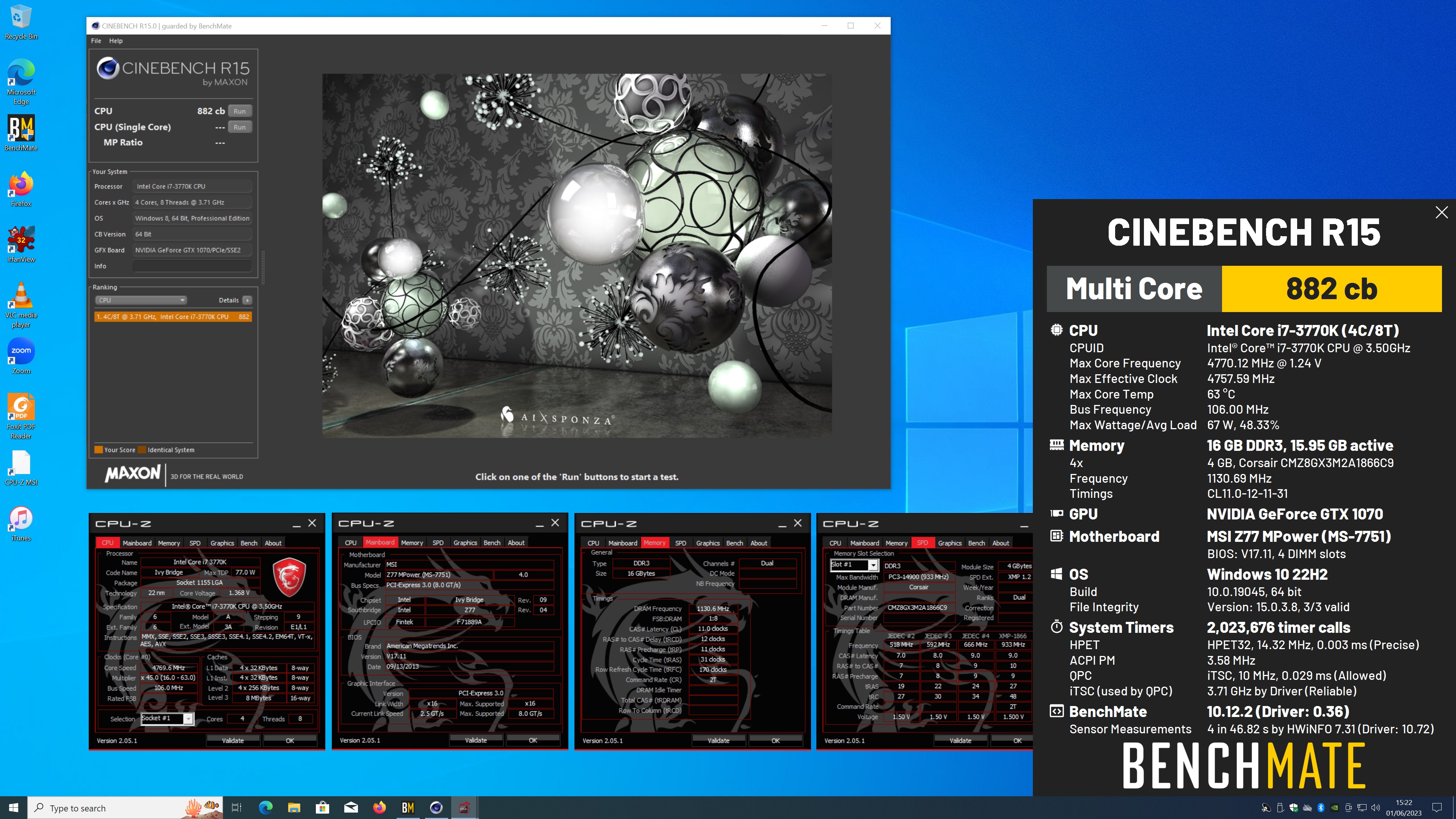Select the i7-3770K ranking entry with score 882
Image resolution: width=1456 pixels, height=819 pixels.
coord(173,317)
